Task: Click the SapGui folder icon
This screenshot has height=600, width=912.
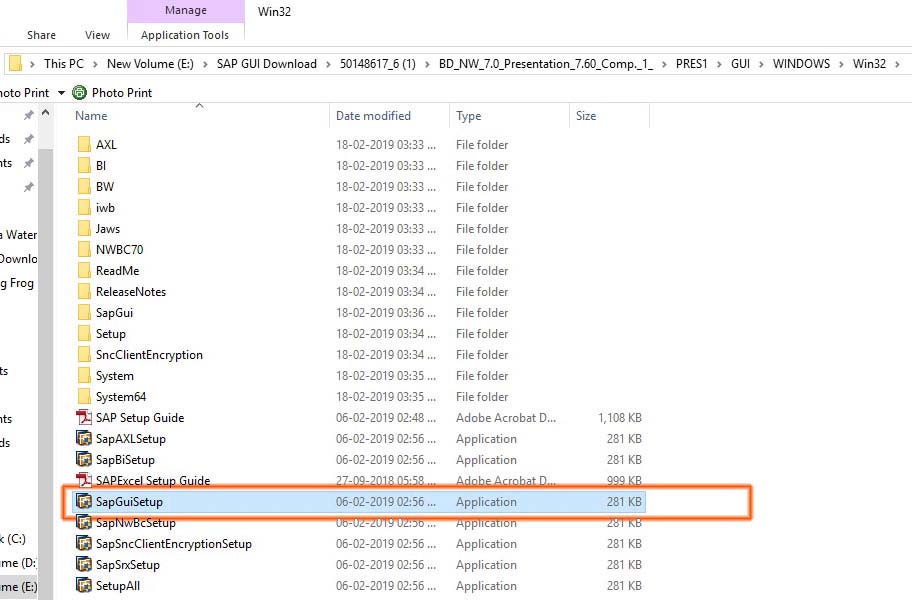Action: tap(84, 312)
